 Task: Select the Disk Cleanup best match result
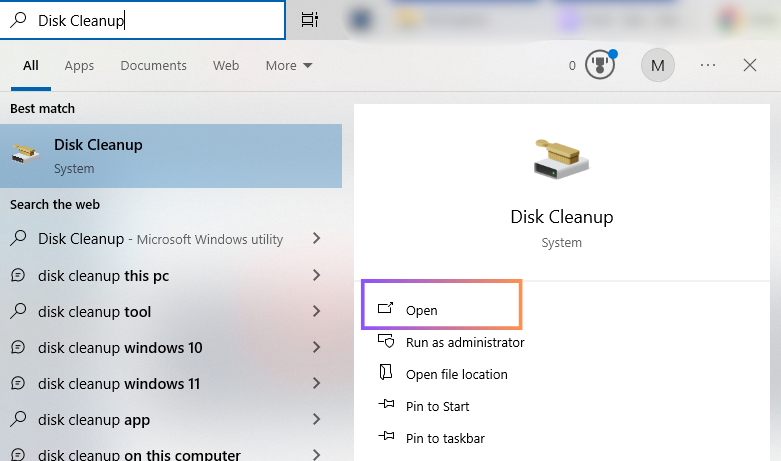pyautogui.click(x=170, y=155)
